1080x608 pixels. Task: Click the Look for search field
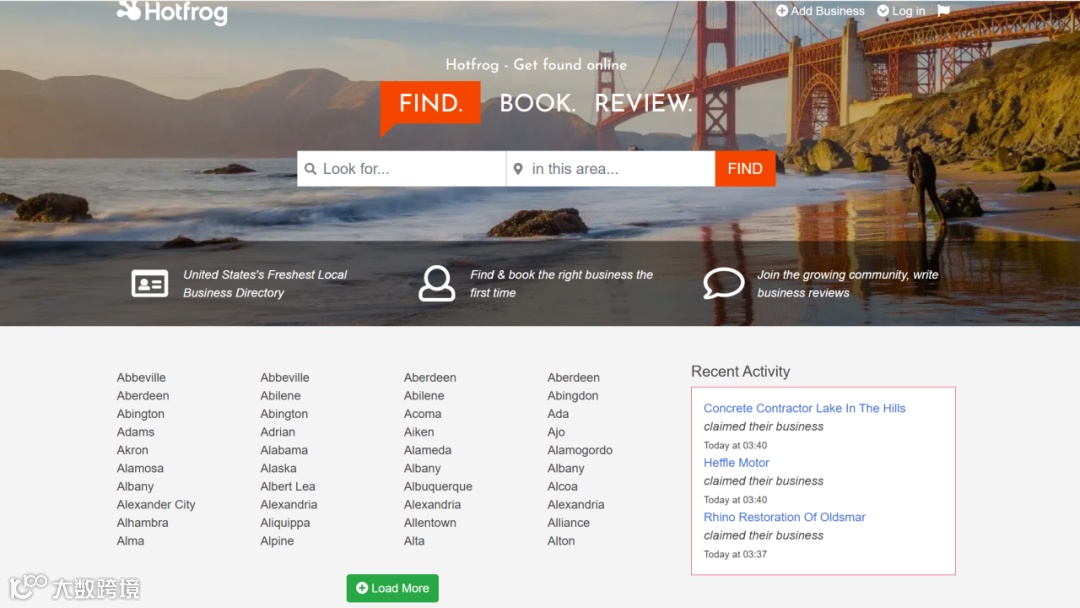click(x=402, y=169)
